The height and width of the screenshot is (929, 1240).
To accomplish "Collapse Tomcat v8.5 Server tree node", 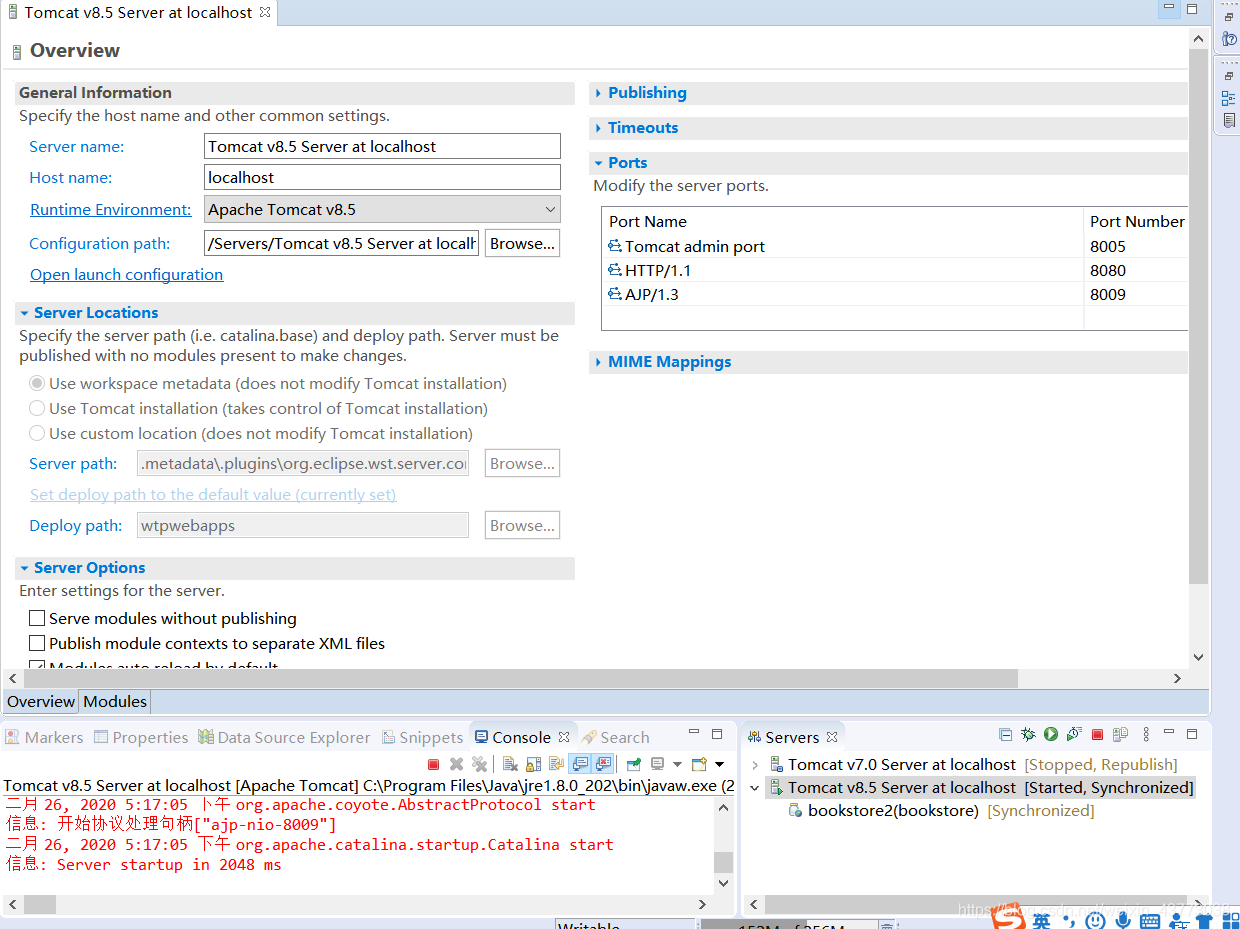I will [x=755, y=788].
